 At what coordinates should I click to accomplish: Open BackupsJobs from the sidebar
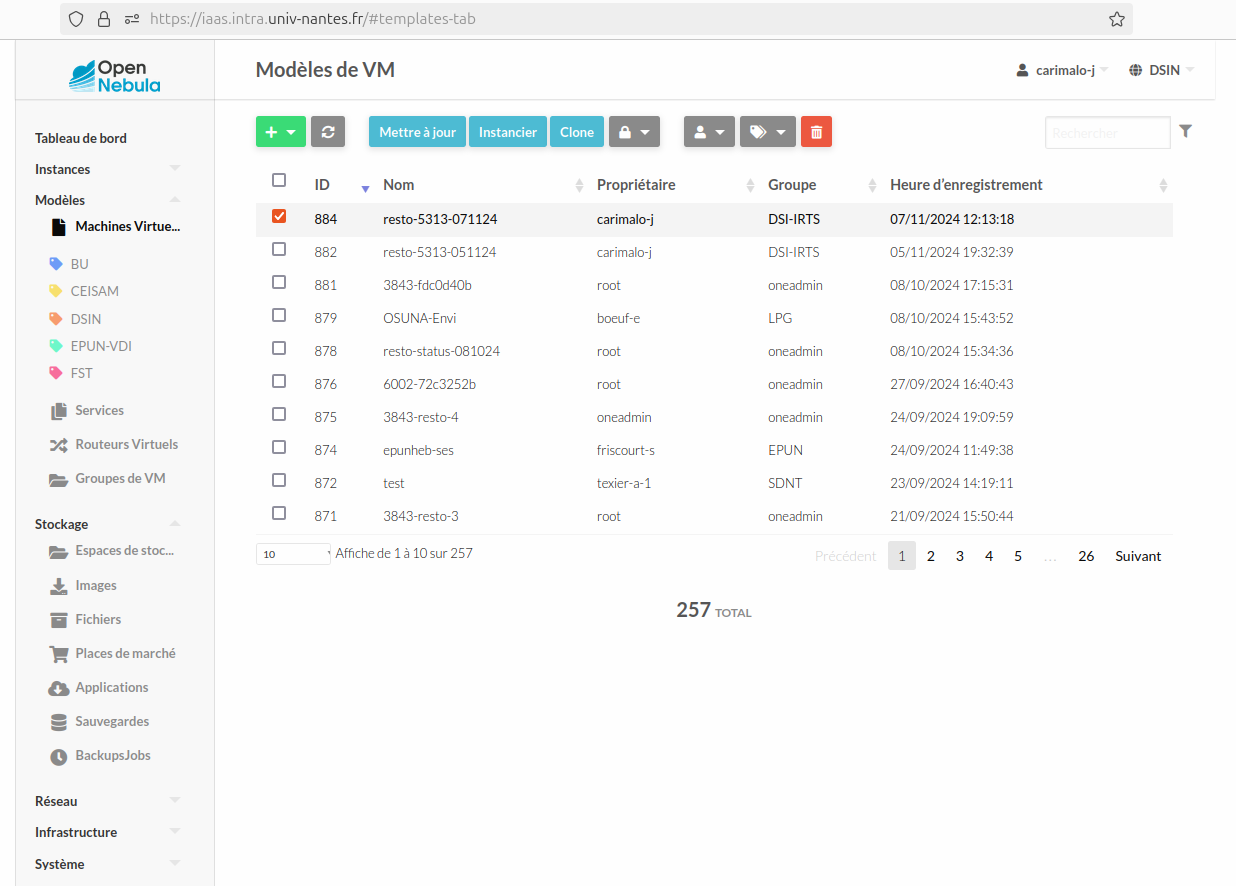click(x=110, y=755)
